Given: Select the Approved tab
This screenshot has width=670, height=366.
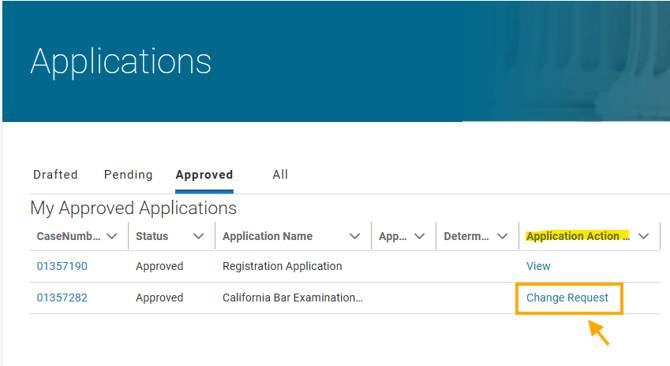Looking at the screenshot, I should click(204, 175).
